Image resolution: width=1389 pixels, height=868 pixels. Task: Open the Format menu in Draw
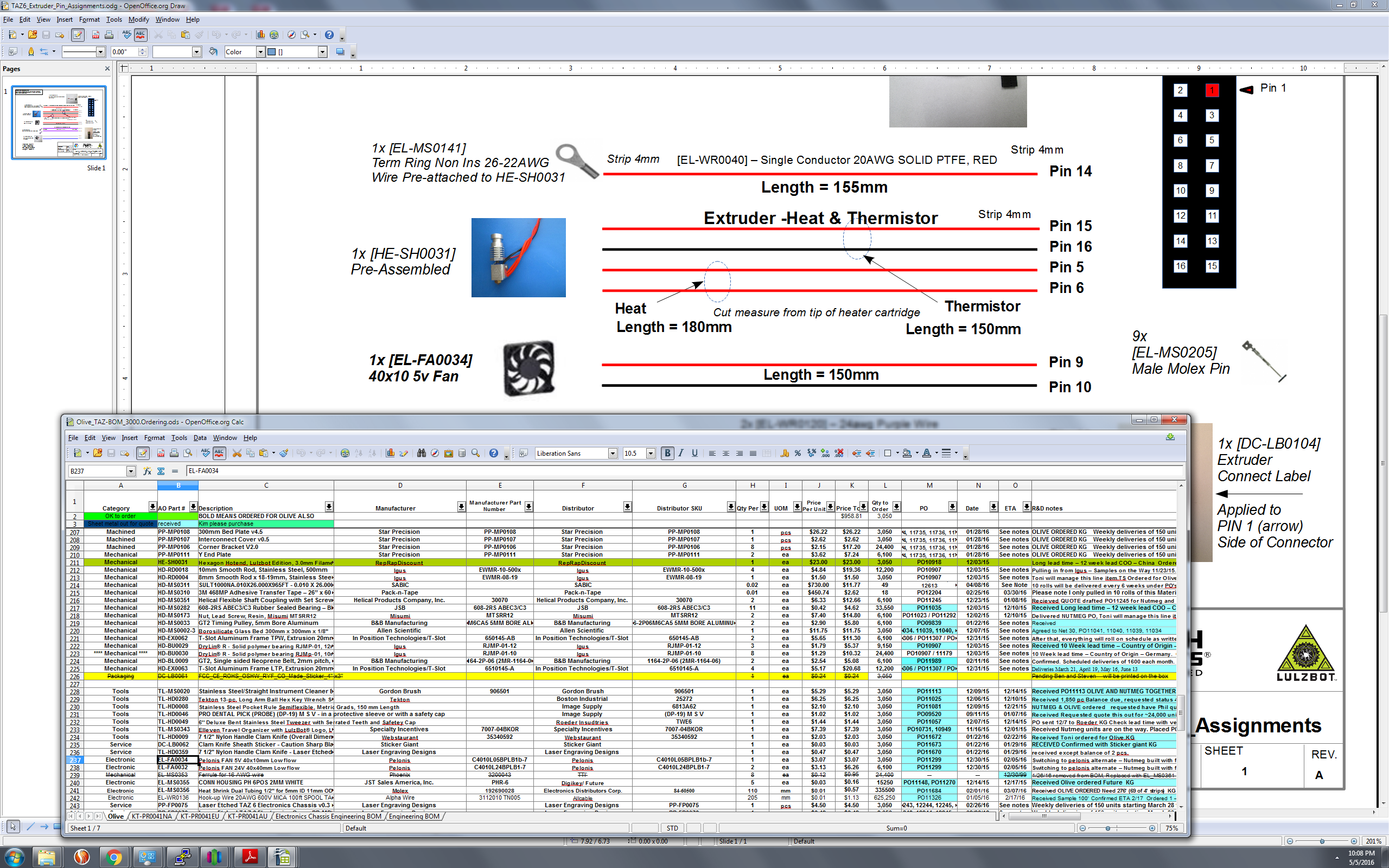tap(89, 20)
